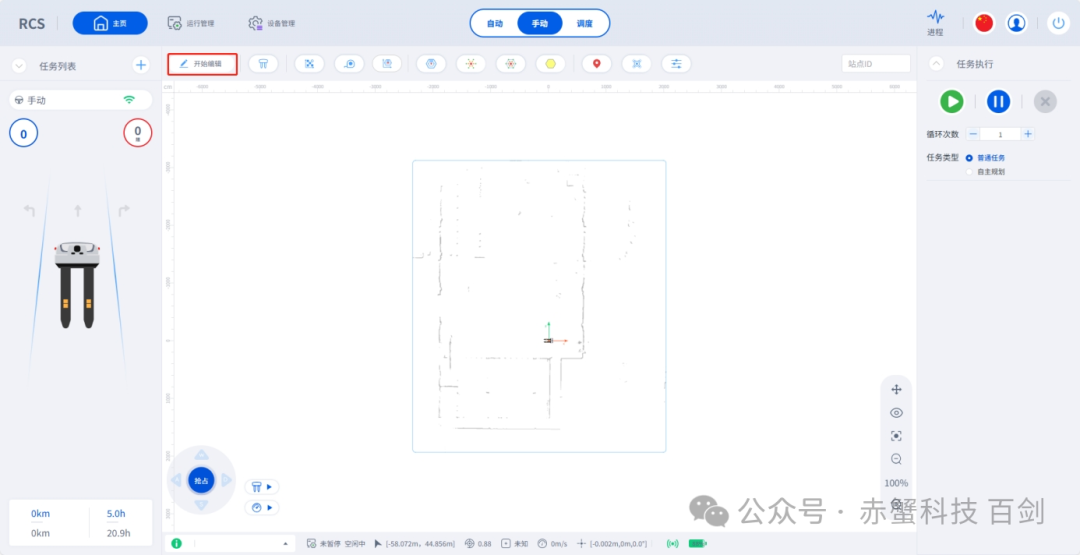Select the fork tool in toolbar
The width and height of the screenshot is (1080, 555).
(263, 63)
